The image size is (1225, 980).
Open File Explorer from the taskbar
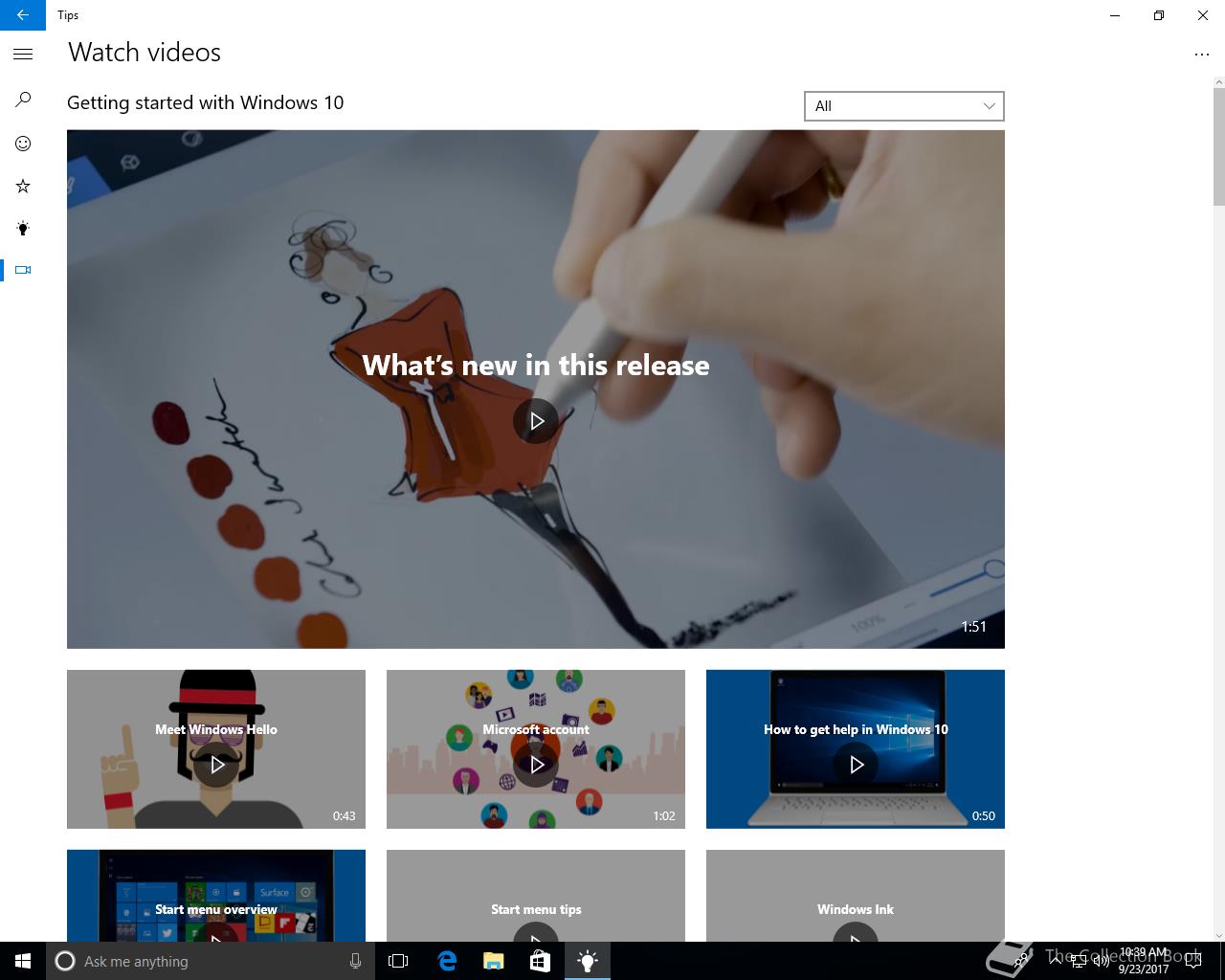tap(493, 961)
